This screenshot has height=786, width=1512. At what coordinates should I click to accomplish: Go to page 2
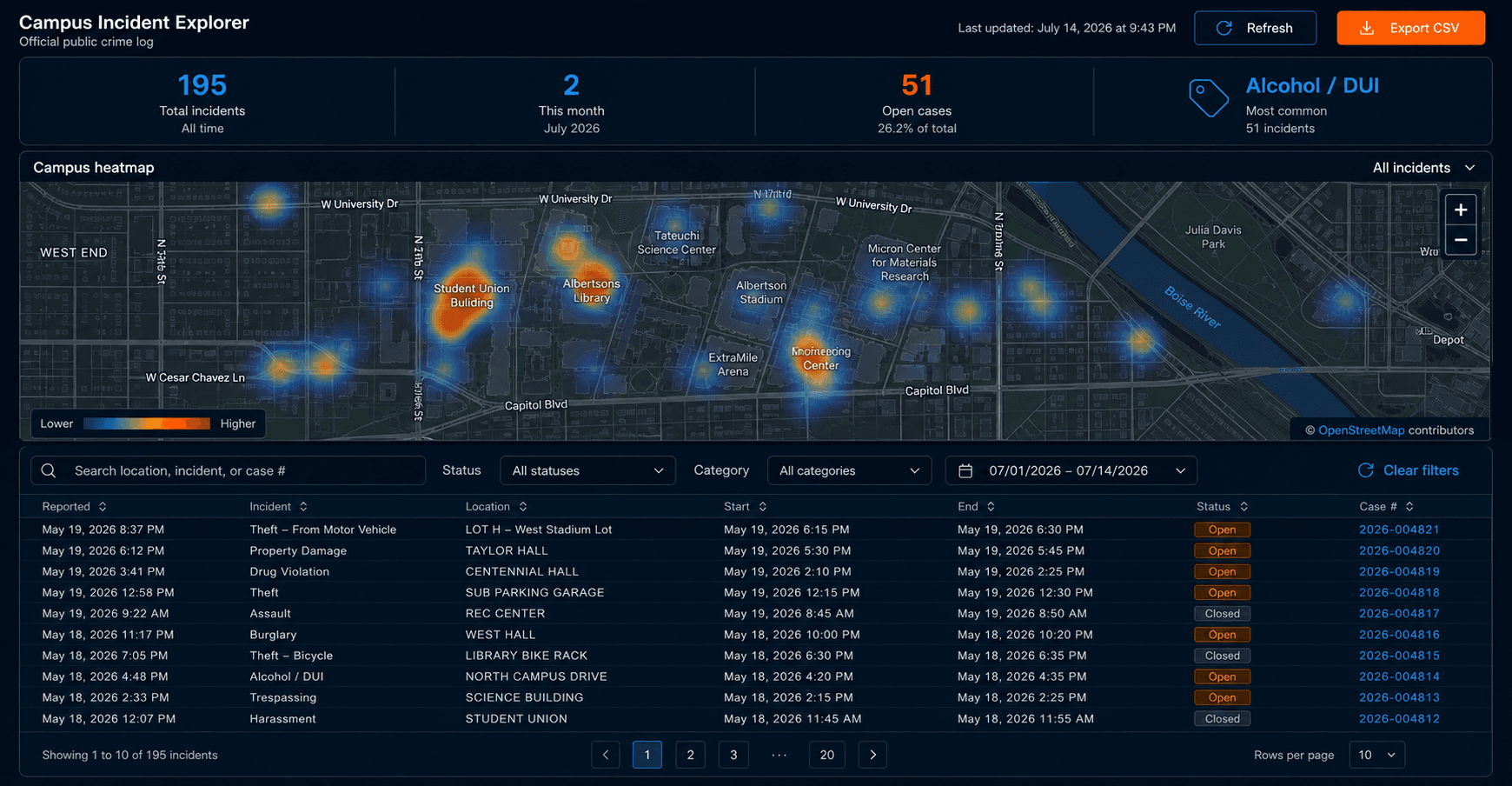691,755
